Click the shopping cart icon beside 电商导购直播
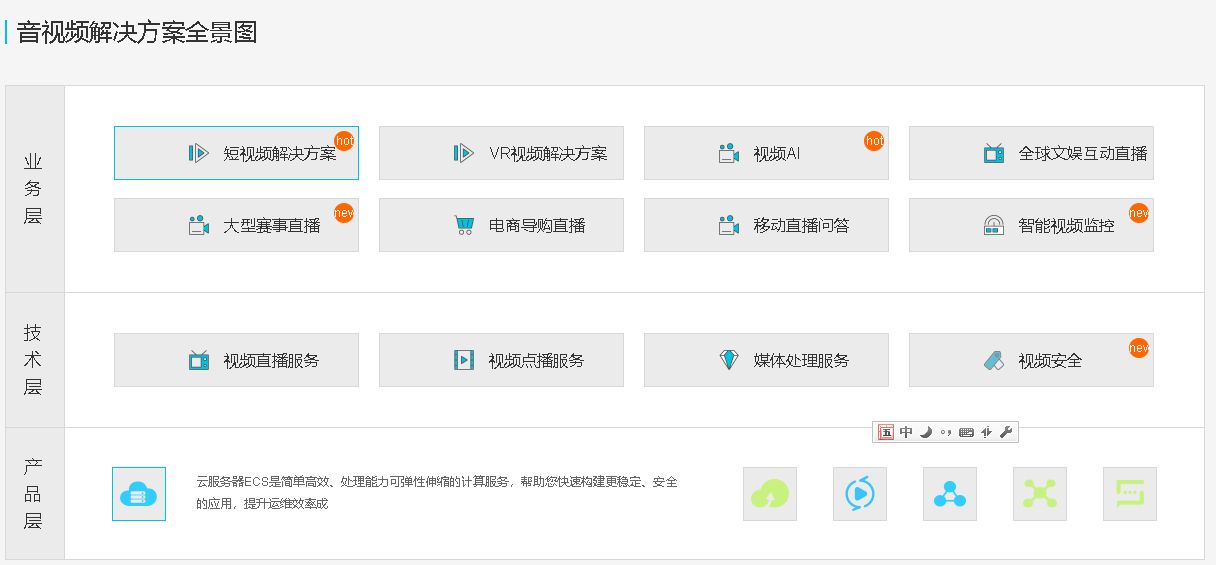Image resolution: width=1216 pixels, height=565 pixels. pos(464,226)
